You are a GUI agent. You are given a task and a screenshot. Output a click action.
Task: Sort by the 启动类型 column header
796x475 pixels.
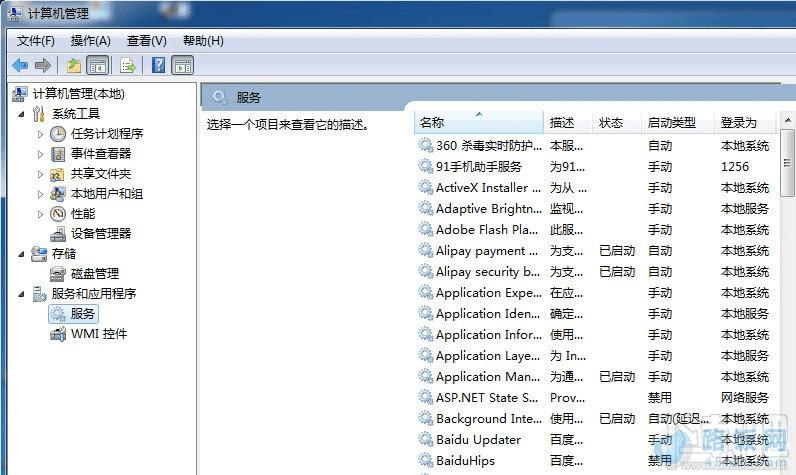tap(678, 122)
